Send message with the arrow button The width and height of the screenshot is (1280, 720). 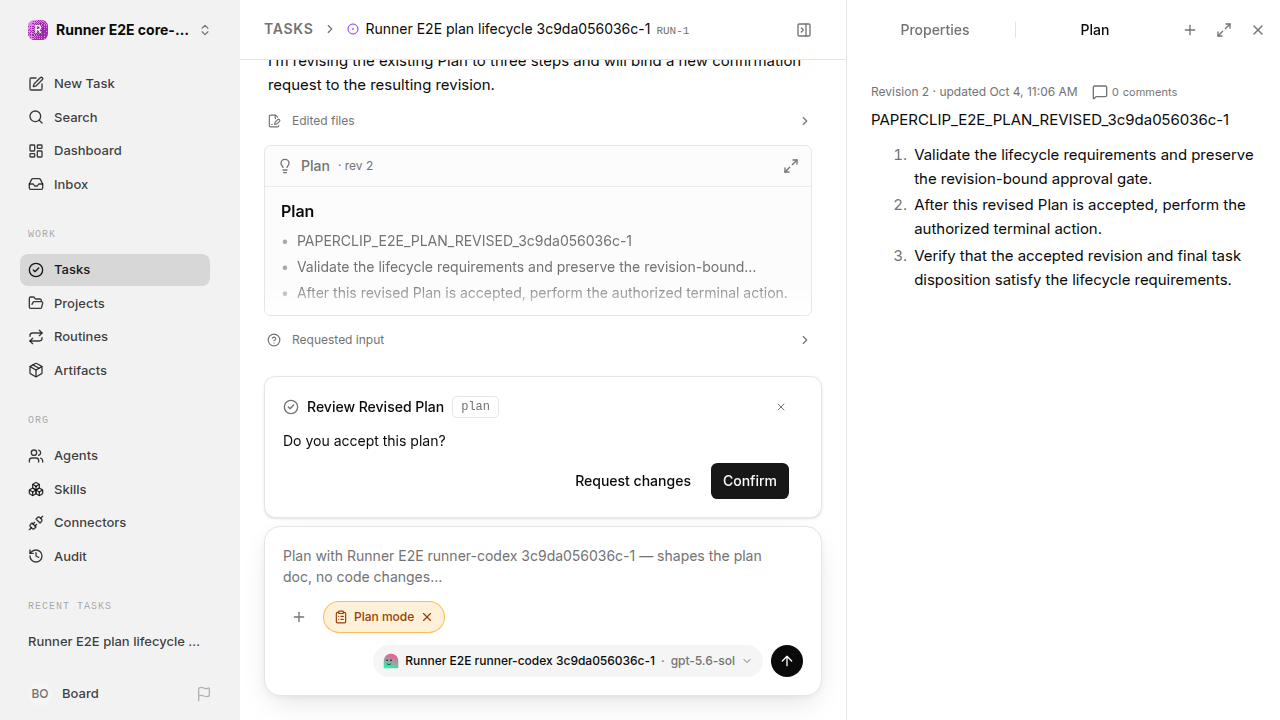pos(787,661)
